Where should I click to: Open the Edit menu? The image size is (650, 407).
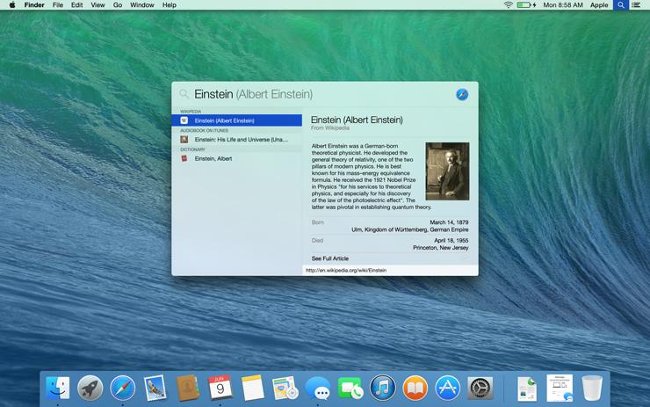coord(77,5)
